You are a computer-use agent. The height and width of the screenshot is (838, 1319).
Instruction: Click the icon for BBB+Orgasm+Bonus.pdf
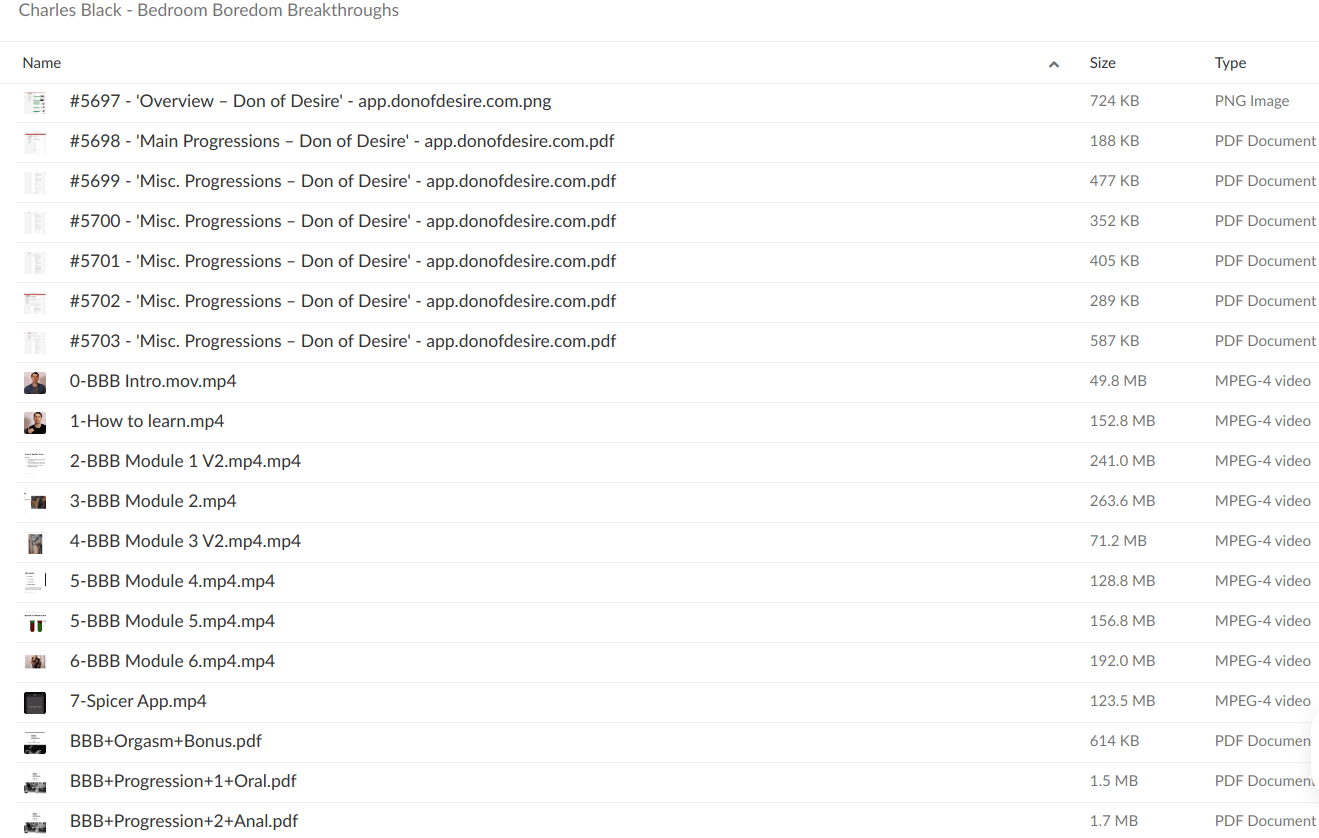(35, 742)
